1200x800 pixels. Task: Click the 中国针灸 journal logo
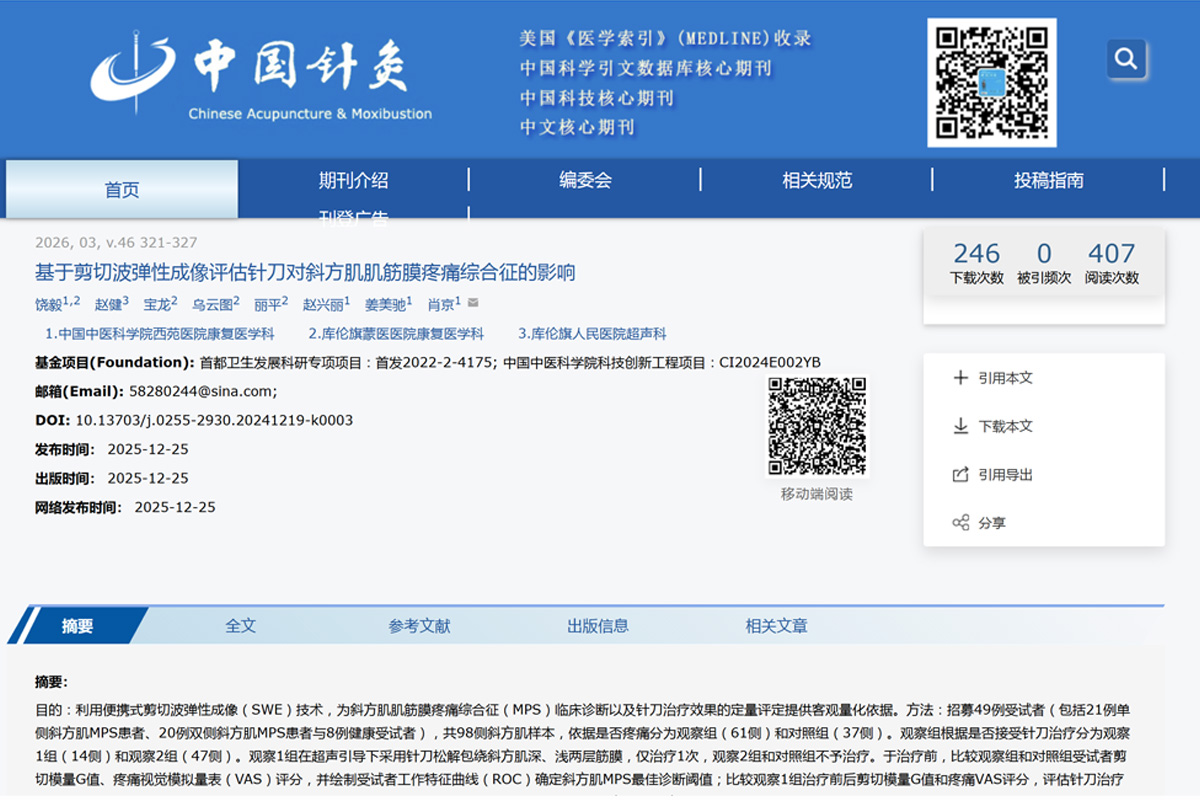261,75
